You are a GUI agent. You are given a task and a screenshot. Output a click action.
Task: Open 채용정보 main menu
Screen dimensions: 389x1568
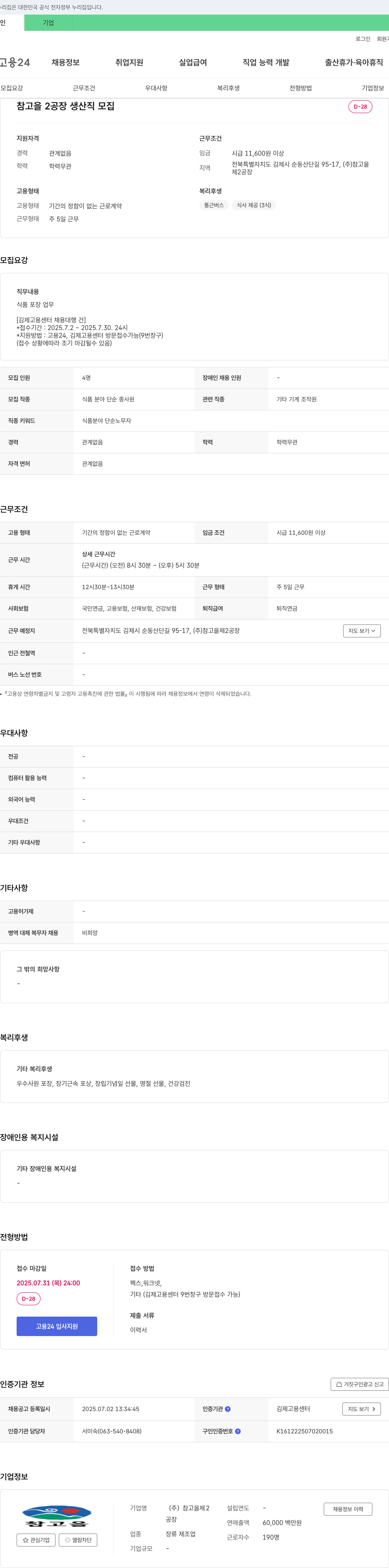click(66, 62)
